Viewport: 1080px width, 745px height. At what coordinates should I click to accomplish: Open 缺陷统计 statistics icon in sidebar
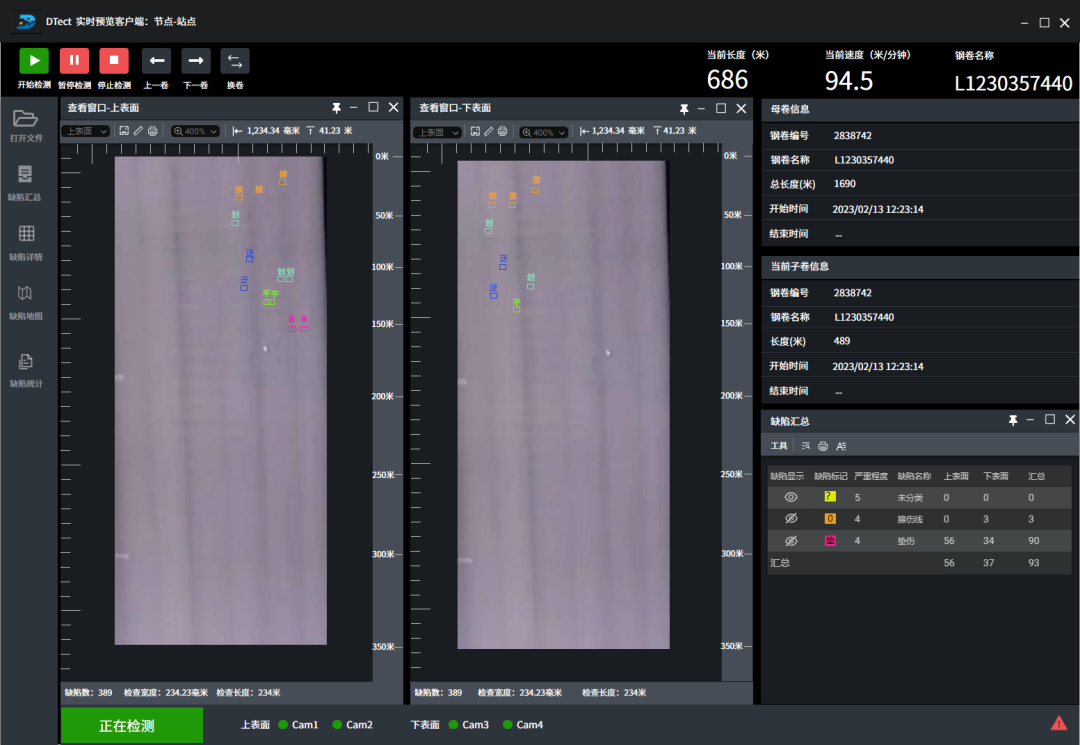25,361
